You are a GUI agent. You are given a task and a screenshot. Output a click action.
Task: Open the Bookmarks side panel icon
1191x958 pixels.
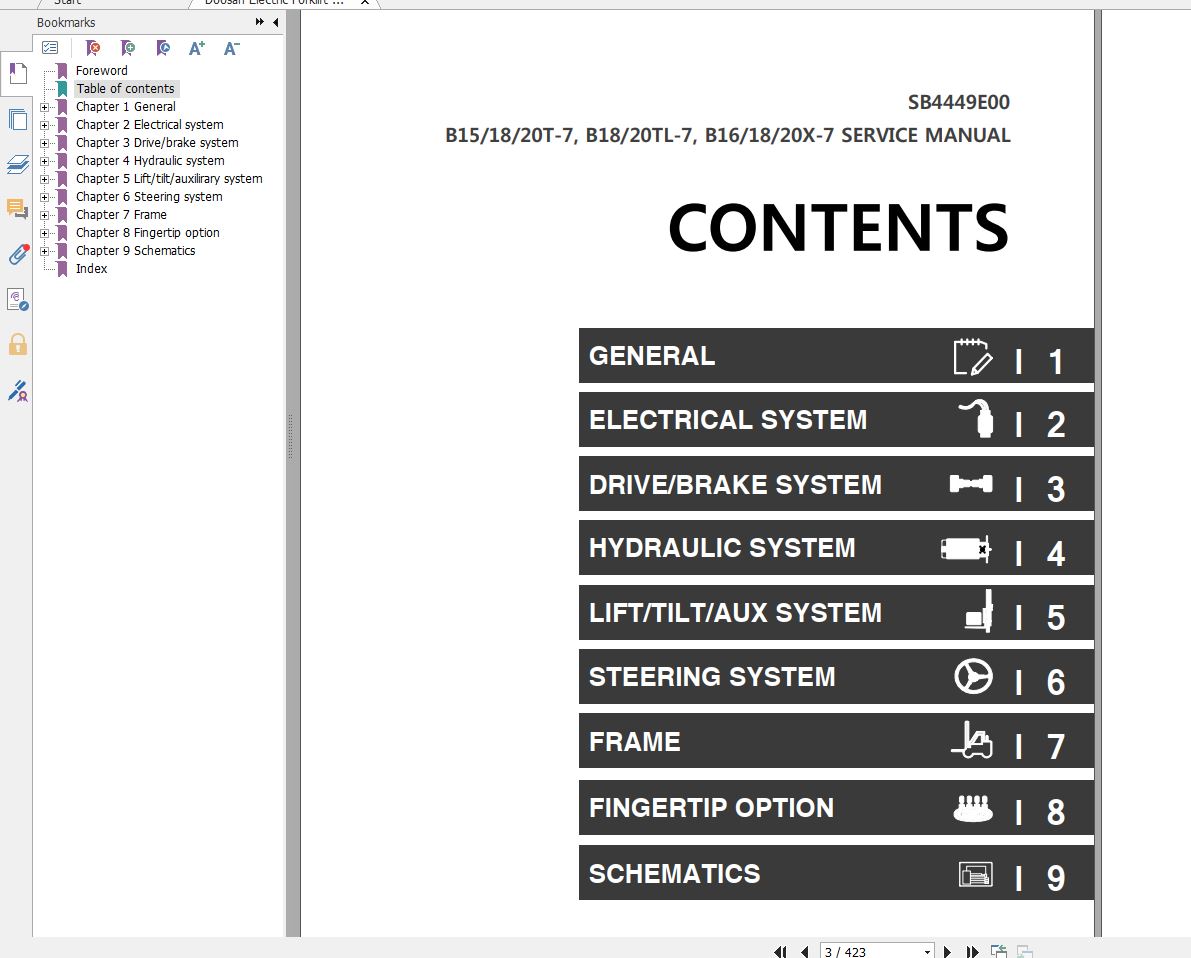[17, 74]
